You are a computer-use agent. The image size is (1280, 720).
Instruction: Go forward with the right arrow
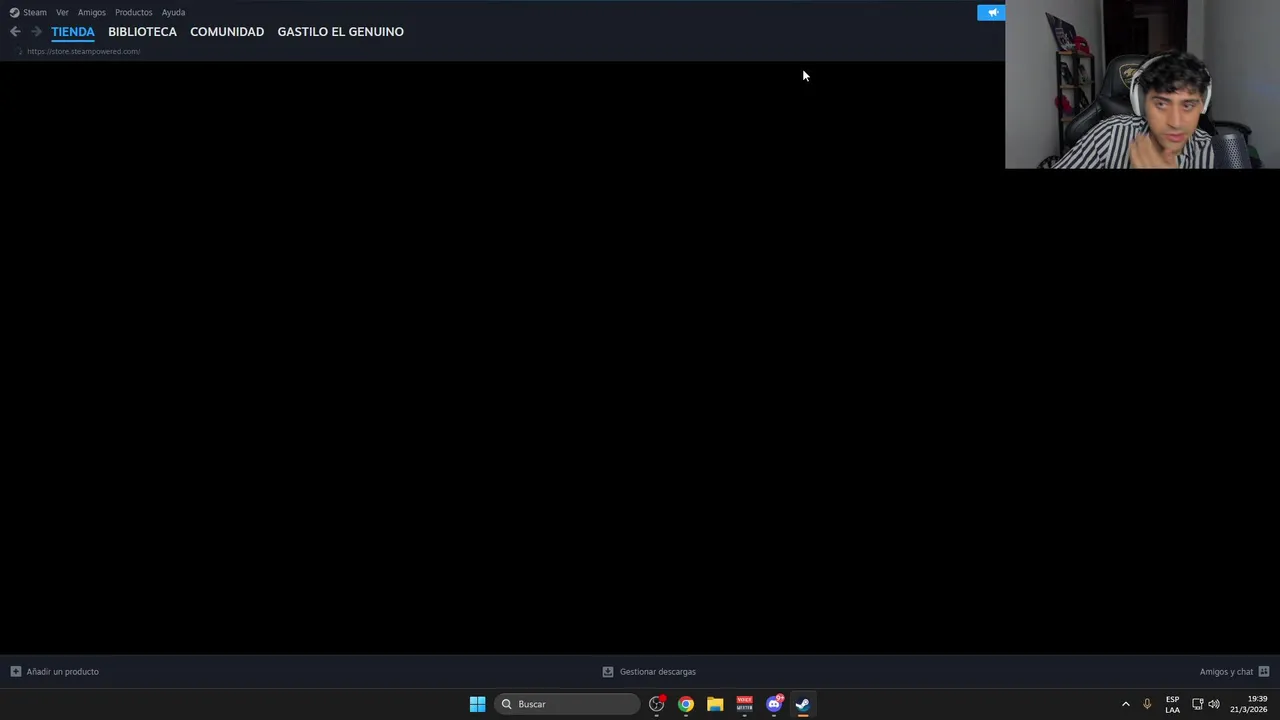click(36, 32)
